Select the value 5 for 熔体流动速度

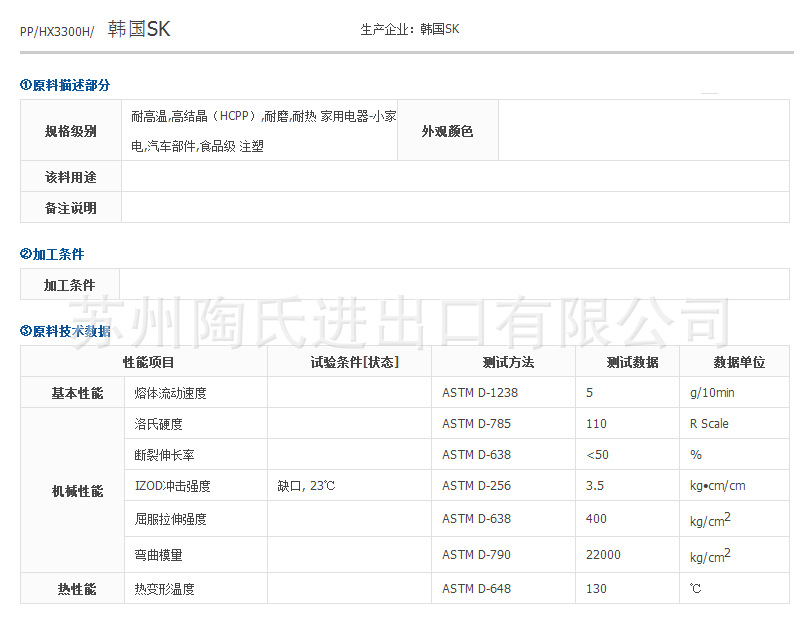[589, 393]
